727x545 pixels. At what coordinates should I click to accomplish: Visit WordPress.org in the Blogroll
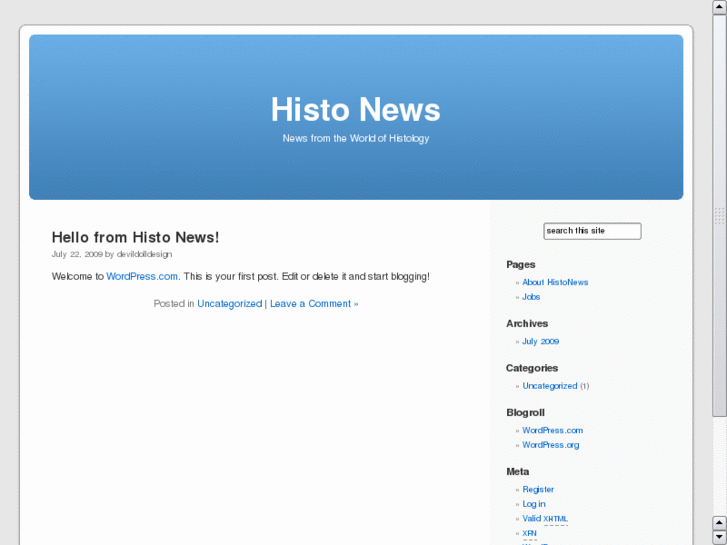551,445
